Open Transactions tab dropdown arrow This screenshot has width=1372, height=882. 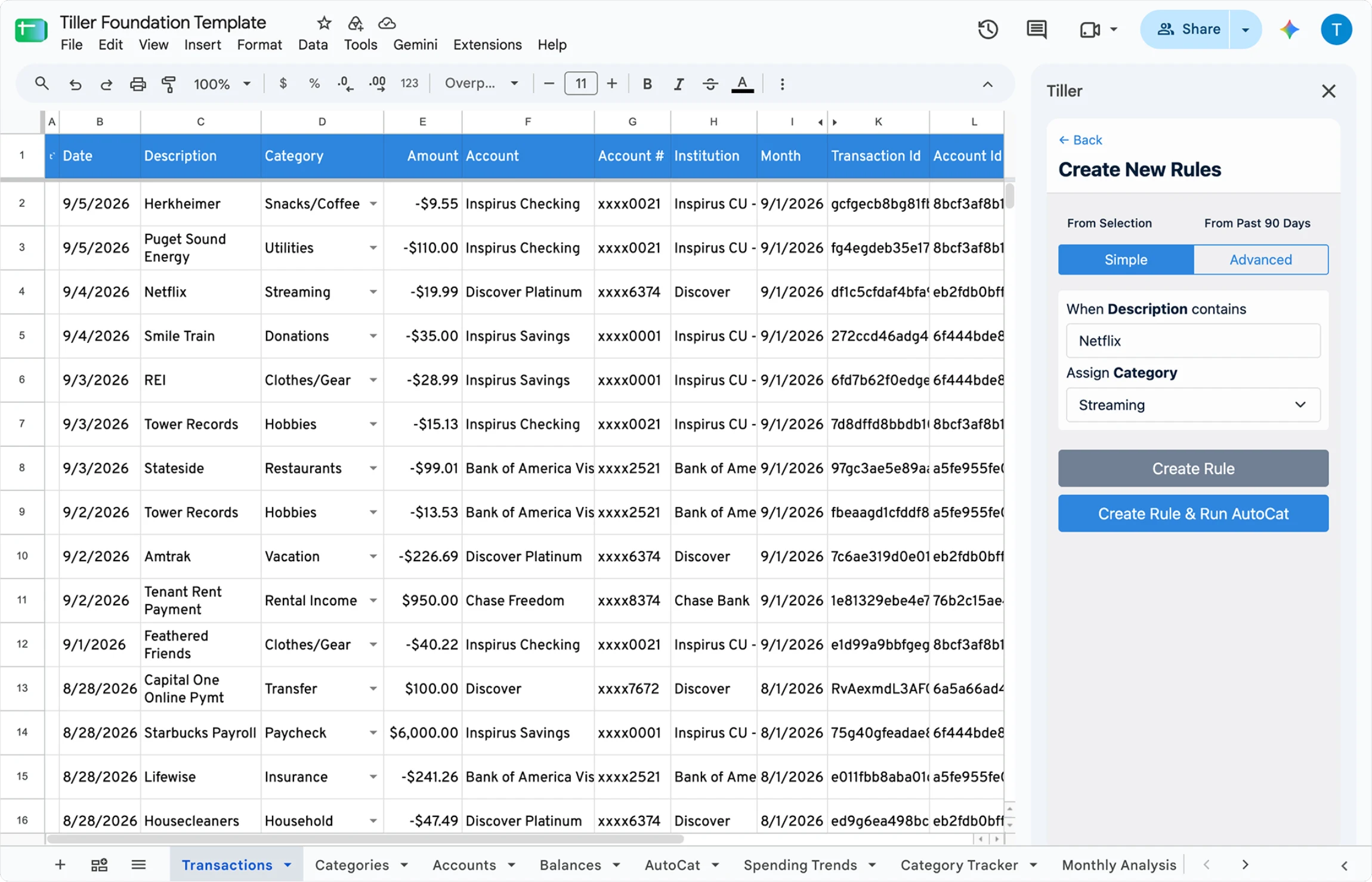point(288,865)
